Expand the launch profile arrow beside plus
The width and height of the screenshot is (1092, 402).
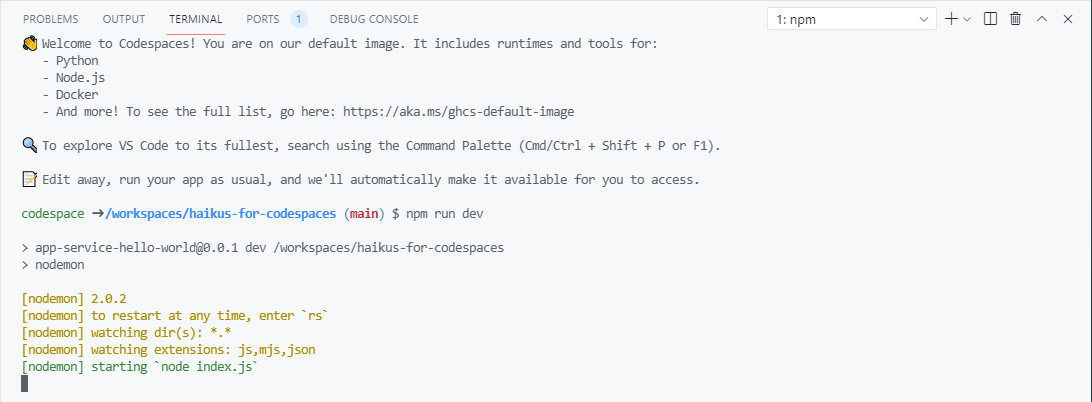(x=967, y=19)
